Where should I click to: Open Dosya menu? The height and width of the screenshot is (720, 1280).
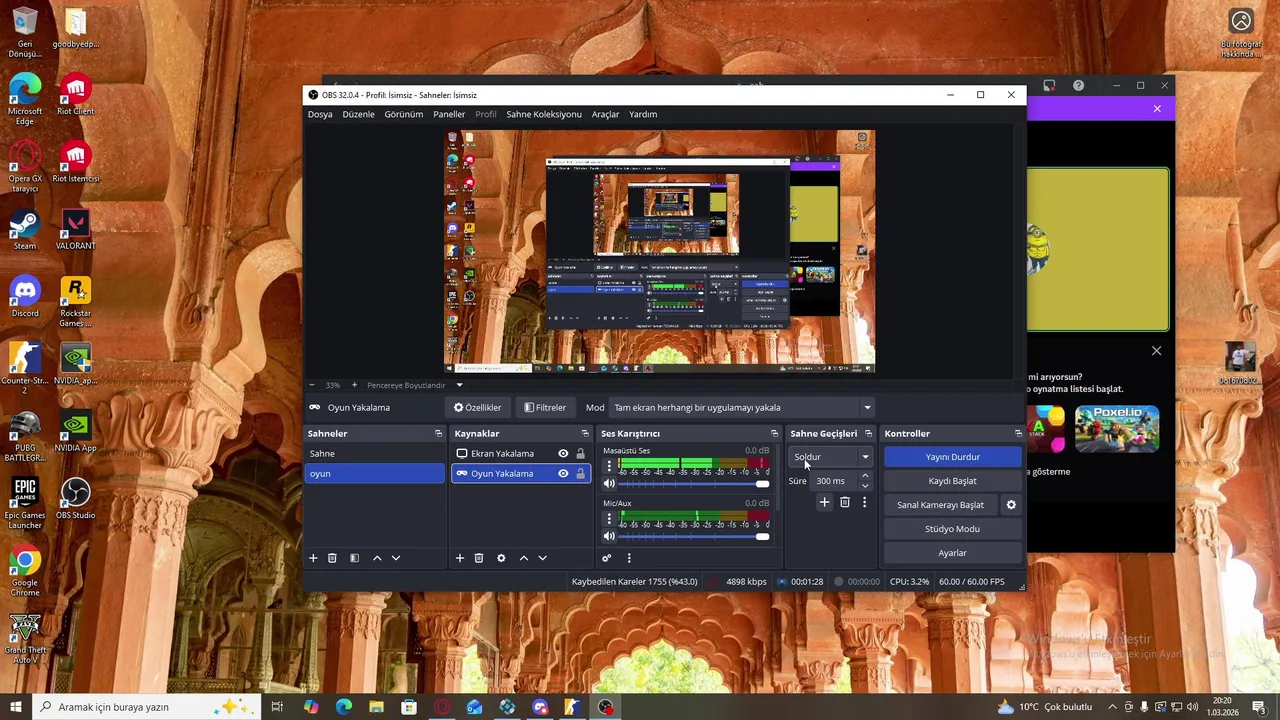click(320, 114)
